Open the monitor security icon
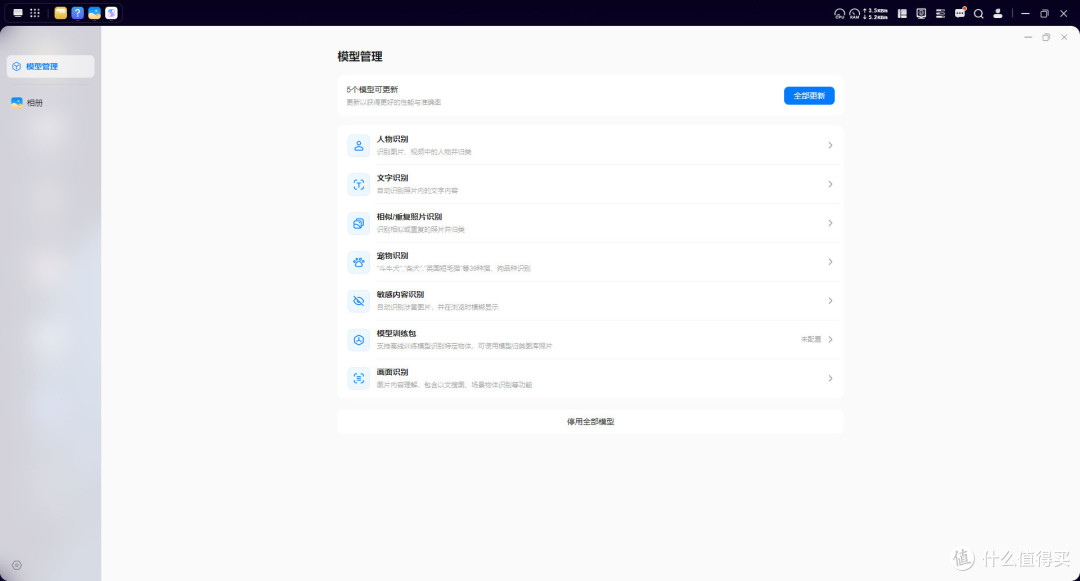Image resolution: width=1080 pixels, height=581 pixels. [x=921, y=13]
